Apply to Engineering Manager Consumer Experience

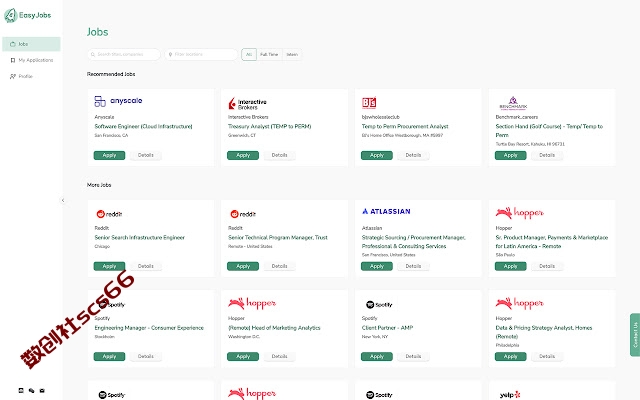(x=109, y=356)
